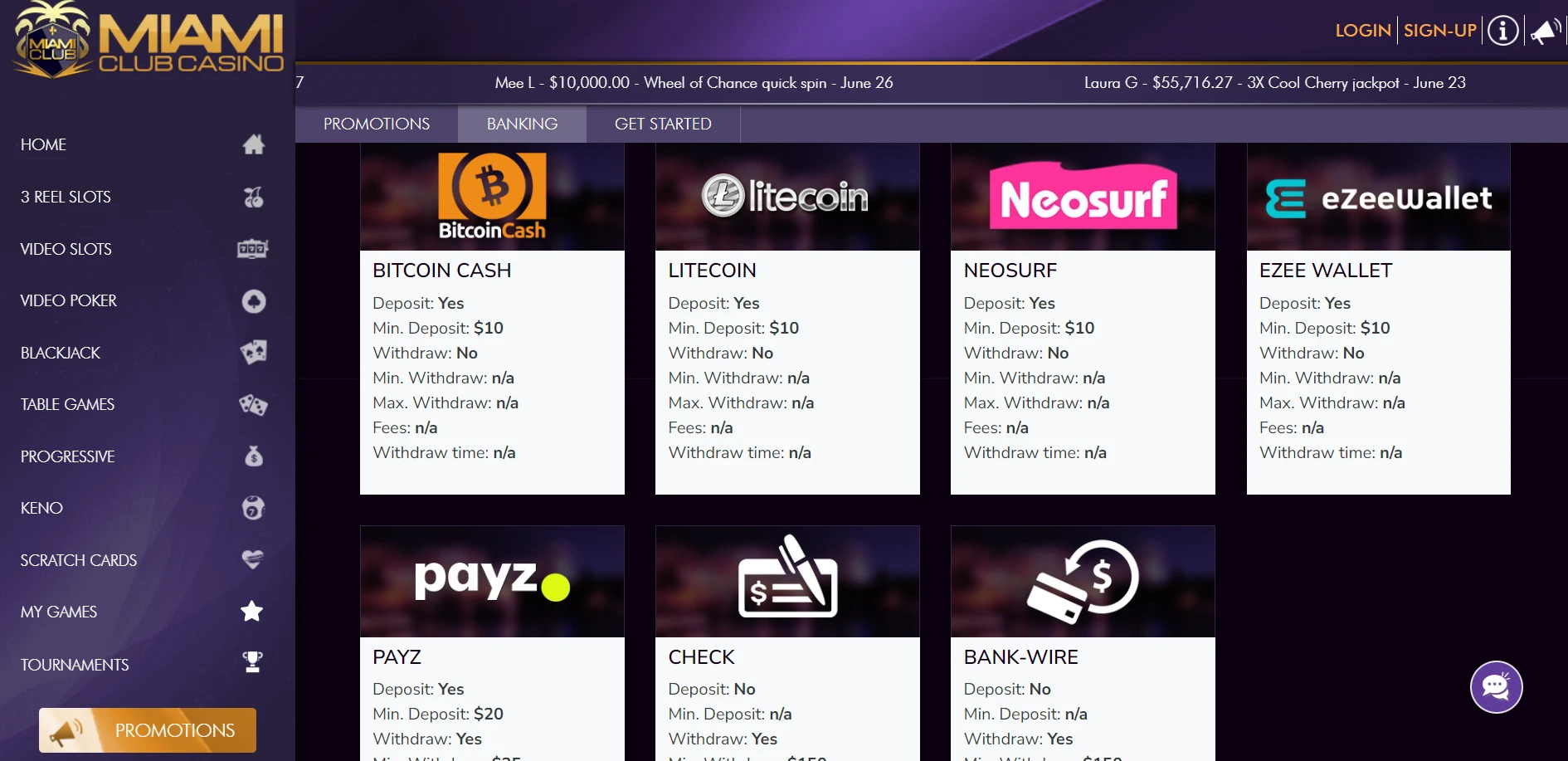1568x761 pixels.
Task: Click the Progressive money bag icon
Action: coord(254,456)
